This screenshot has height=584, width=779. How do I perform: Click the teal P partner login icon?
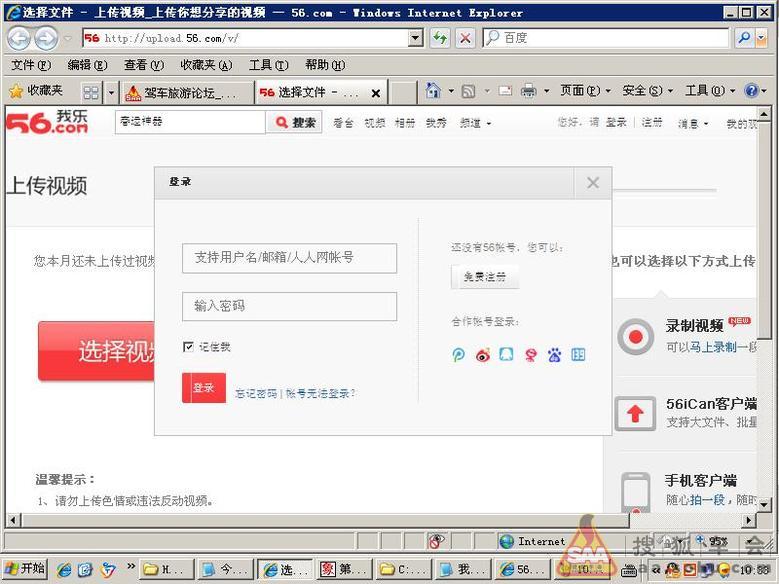459,355
